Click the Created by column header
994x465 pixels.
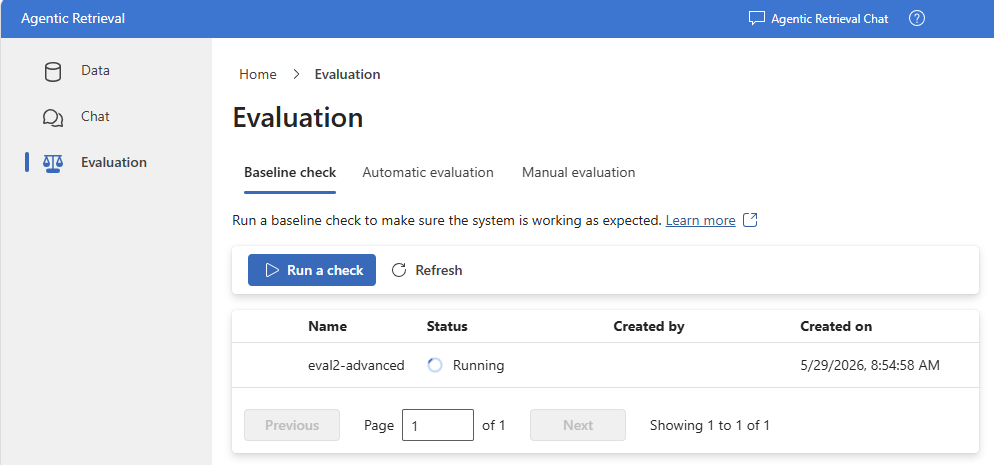(649, 326)
